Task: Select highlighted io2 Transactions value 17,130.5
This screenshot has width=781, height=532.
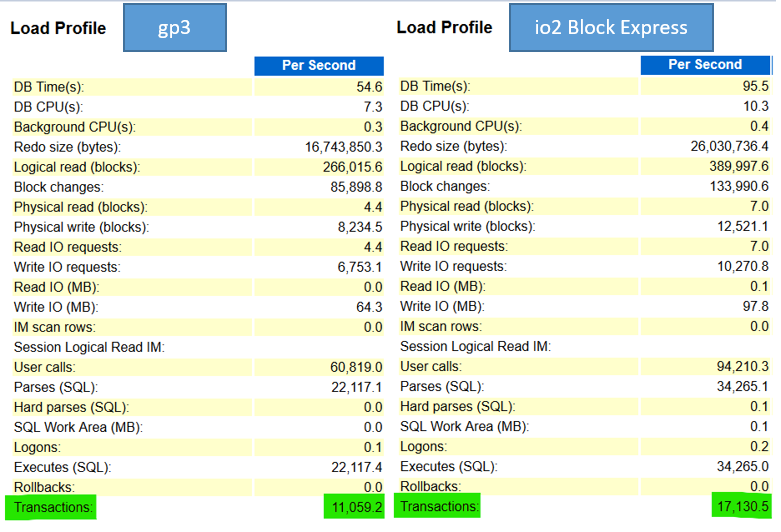Action: coord(743,506)
